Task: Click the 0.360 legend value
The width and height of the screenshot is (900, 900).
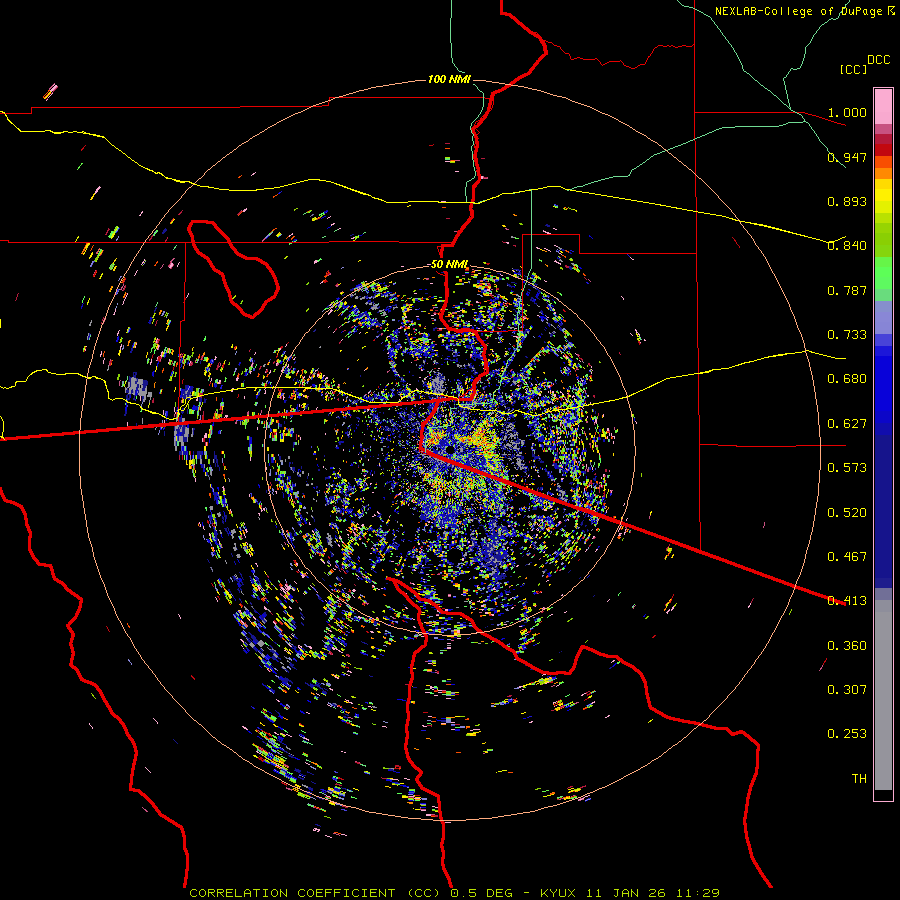Action: pyautogui.click(x=847, y=646)
